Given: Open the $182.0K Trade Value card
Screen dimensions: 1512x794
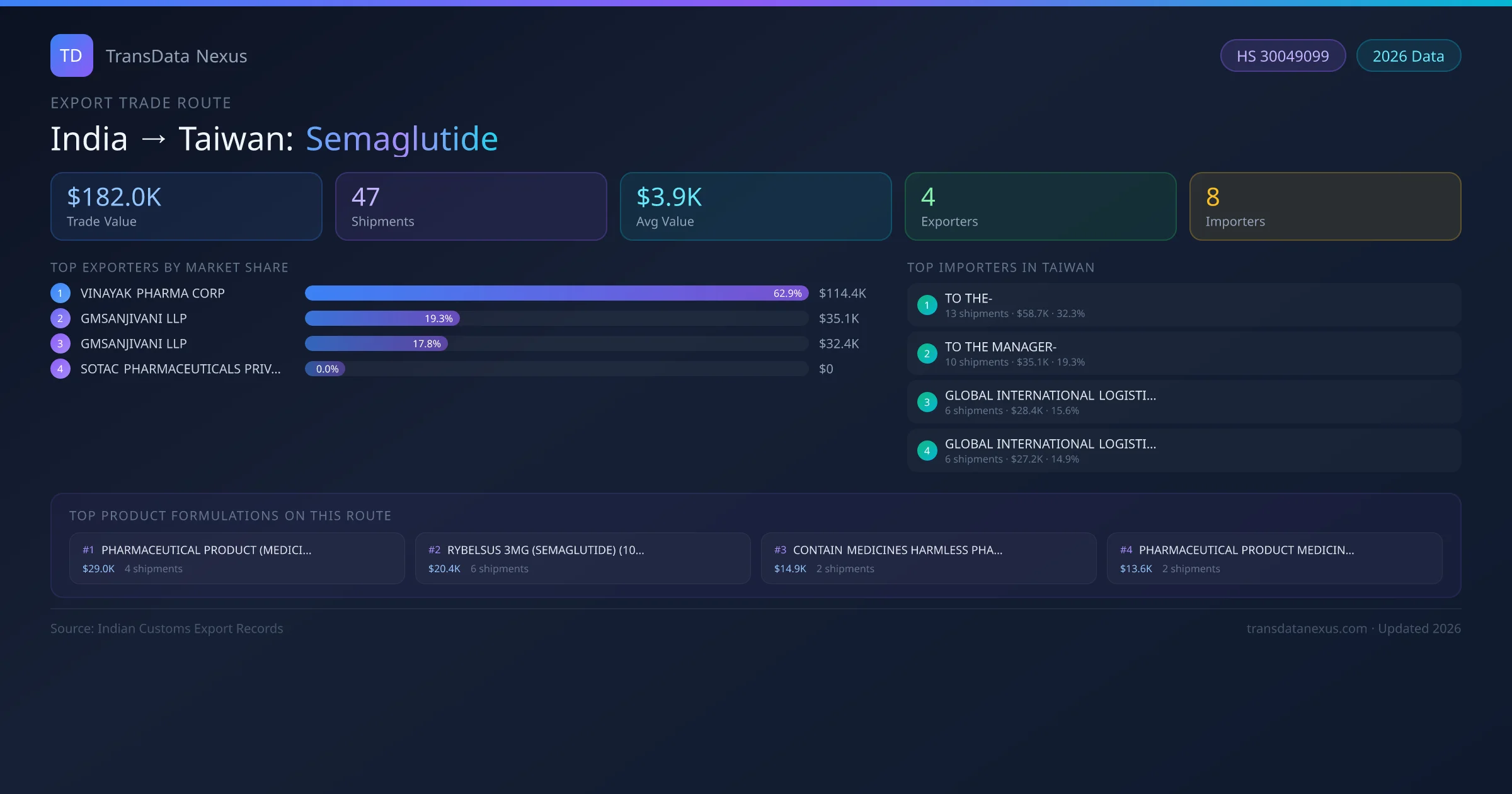Looking at the screenshot, I should tap(186, 206).
